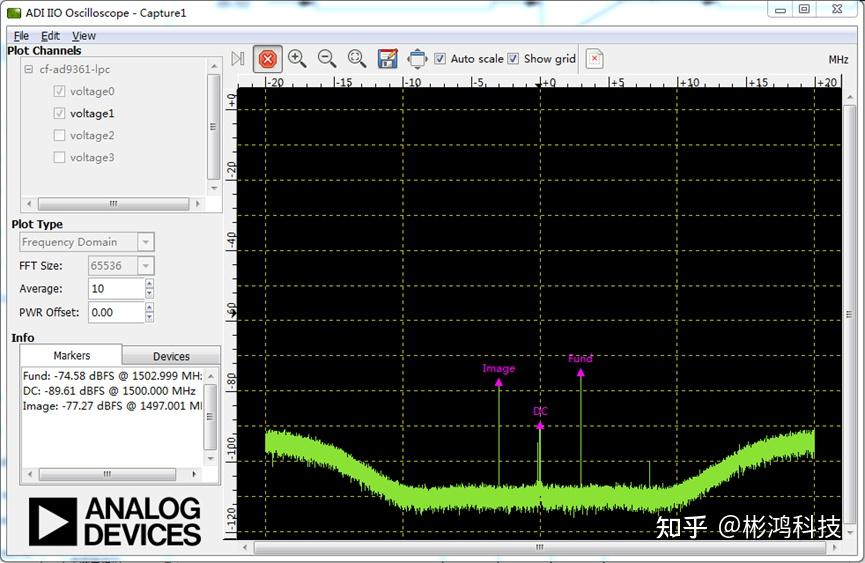Collapse the cf-ad9361-lpc device tree

29,69
